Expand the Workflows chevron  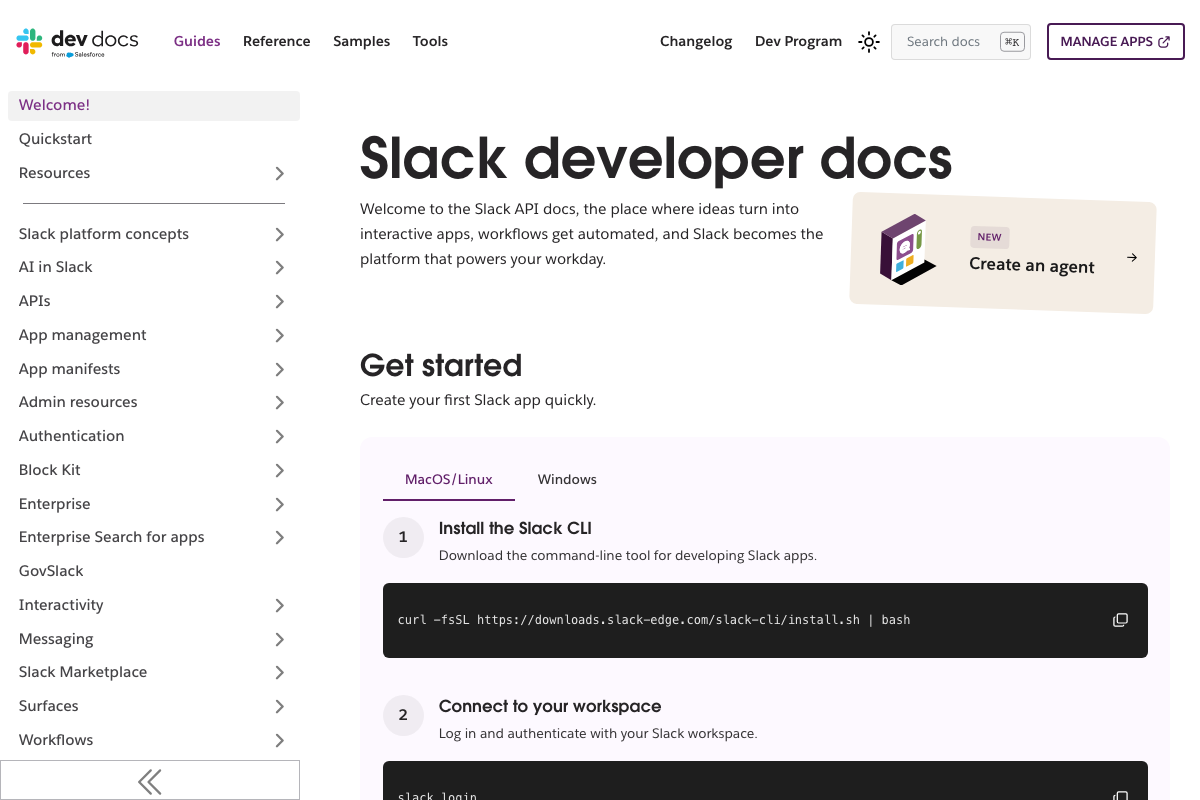pos(280,740)
